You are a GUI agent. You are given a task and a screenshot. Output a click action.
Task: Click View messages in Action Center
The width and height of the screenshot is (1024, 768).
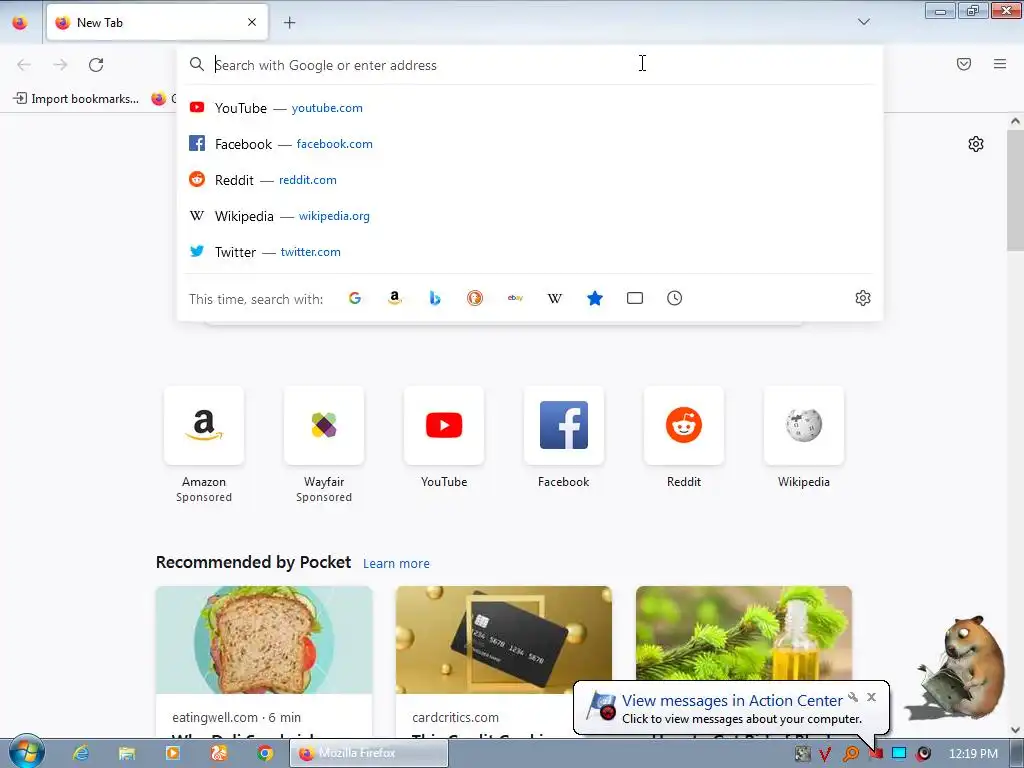732,701
